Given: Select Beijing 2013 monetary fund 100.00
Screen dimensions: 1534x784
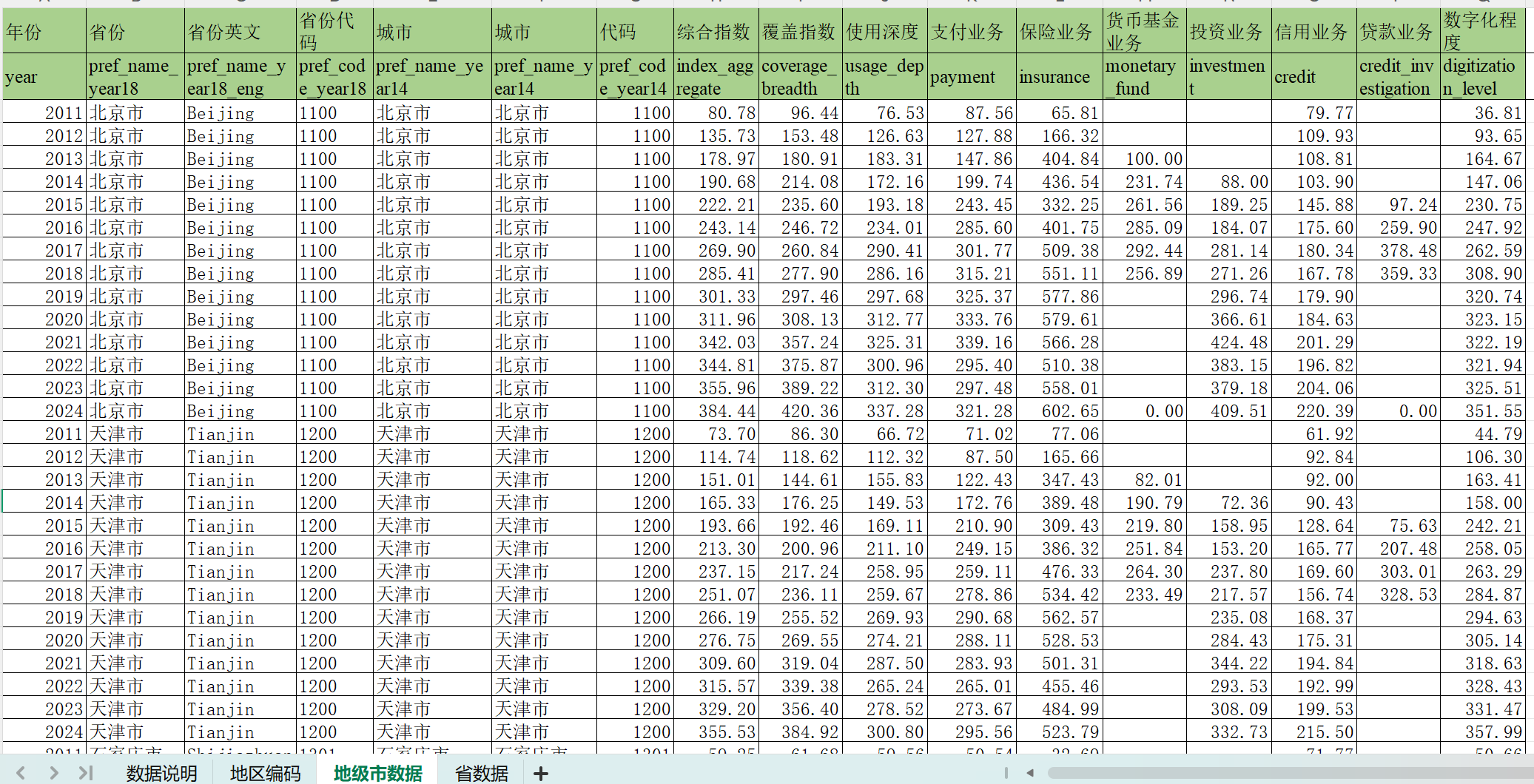Looking at the screenshot, I should pyautogui.click(x=1145, y=159).
